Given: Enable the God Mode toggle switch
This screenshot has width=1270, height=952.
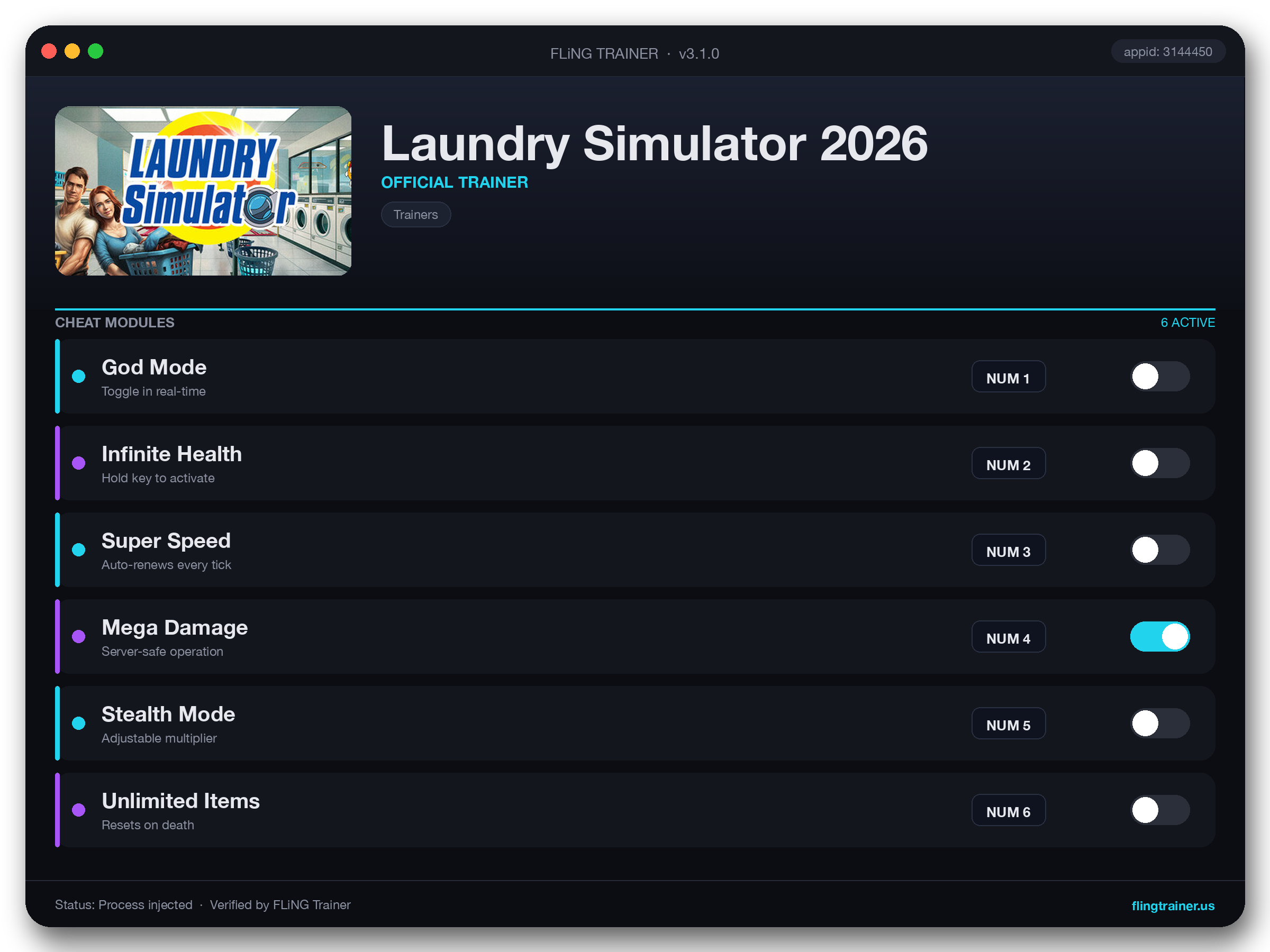Looking at the screenshot, I should pos(1160,377).
